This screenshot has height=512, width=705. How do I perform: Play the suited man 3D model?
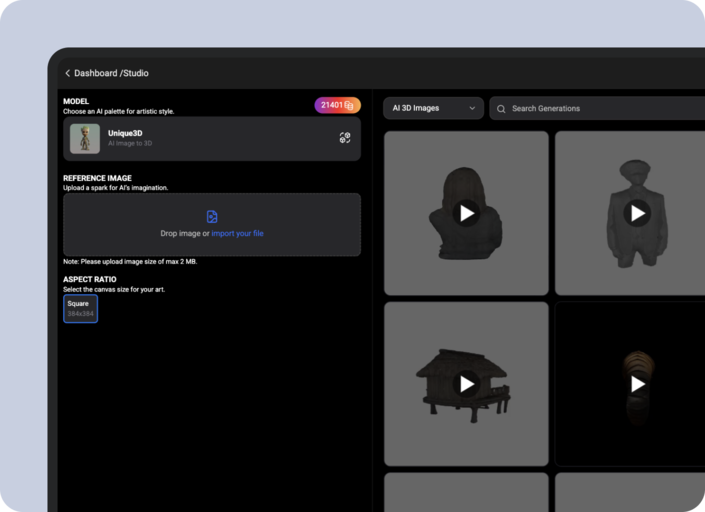pos(637,213)
